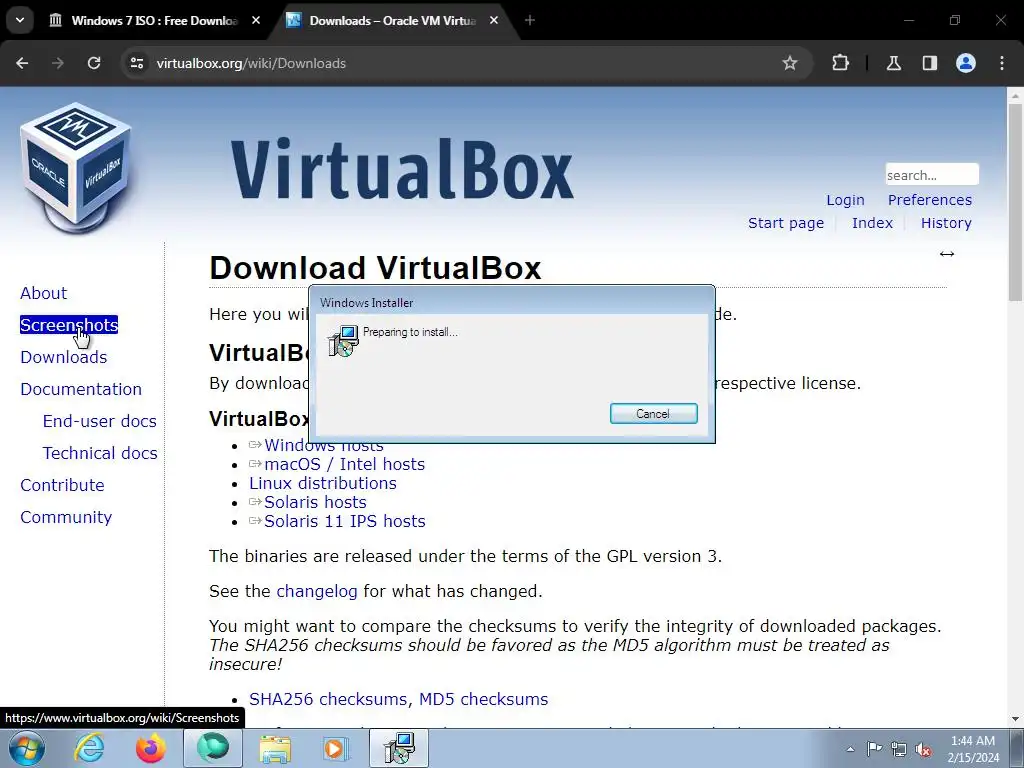1024x768 pixels.
Task: Click the site search box
Action: pos(932,175)
